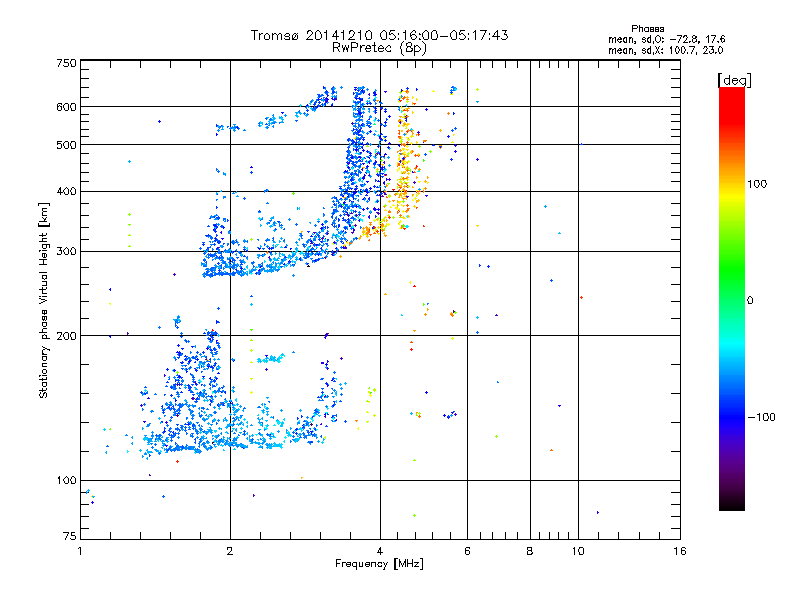The height and width of the screenshot is (600, 800).
Task: Click the y-axis tick label '75'
Action: click(70, 536)
